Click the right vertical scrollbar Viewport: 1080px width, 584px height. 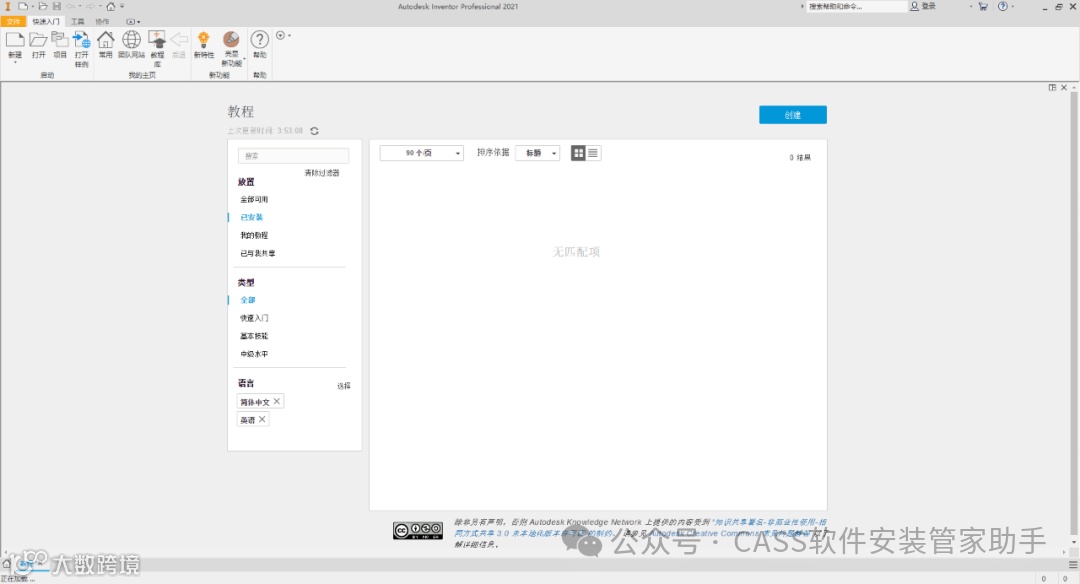pyautogui.click(x=1073, y=313)
